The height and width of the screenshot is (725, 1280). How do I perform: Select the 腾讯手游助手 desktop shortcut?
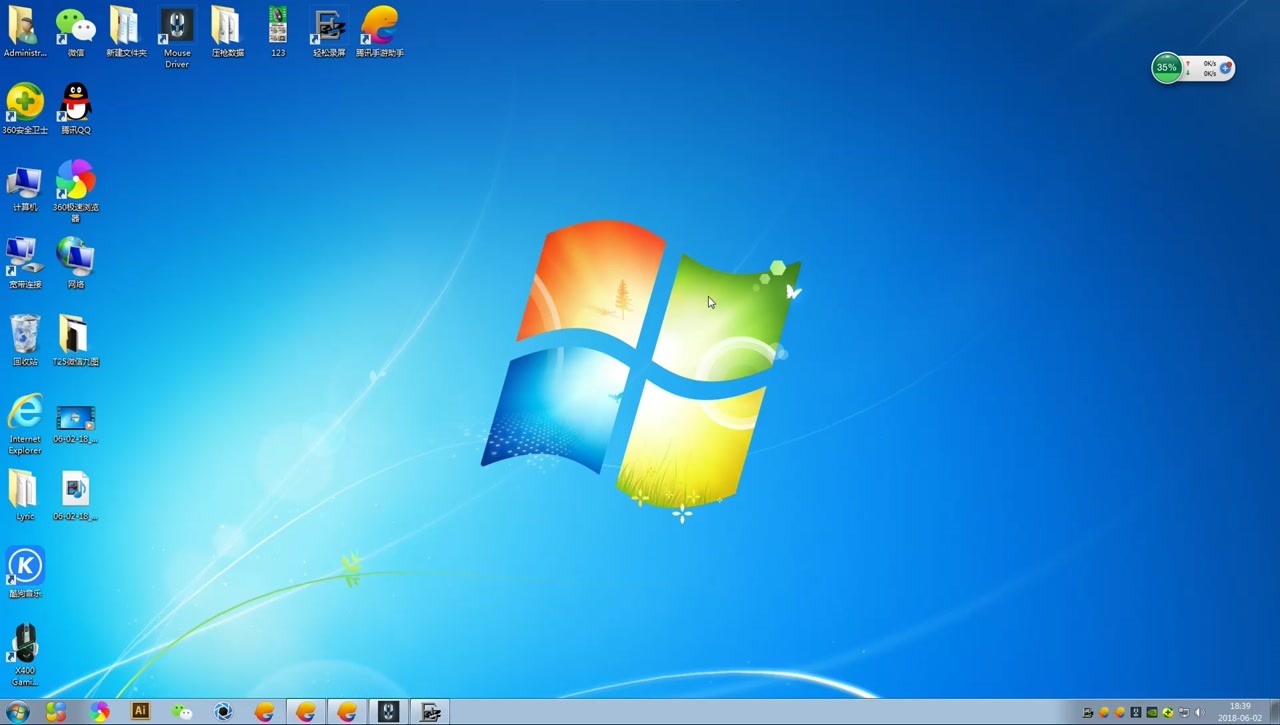click(380, 31)
